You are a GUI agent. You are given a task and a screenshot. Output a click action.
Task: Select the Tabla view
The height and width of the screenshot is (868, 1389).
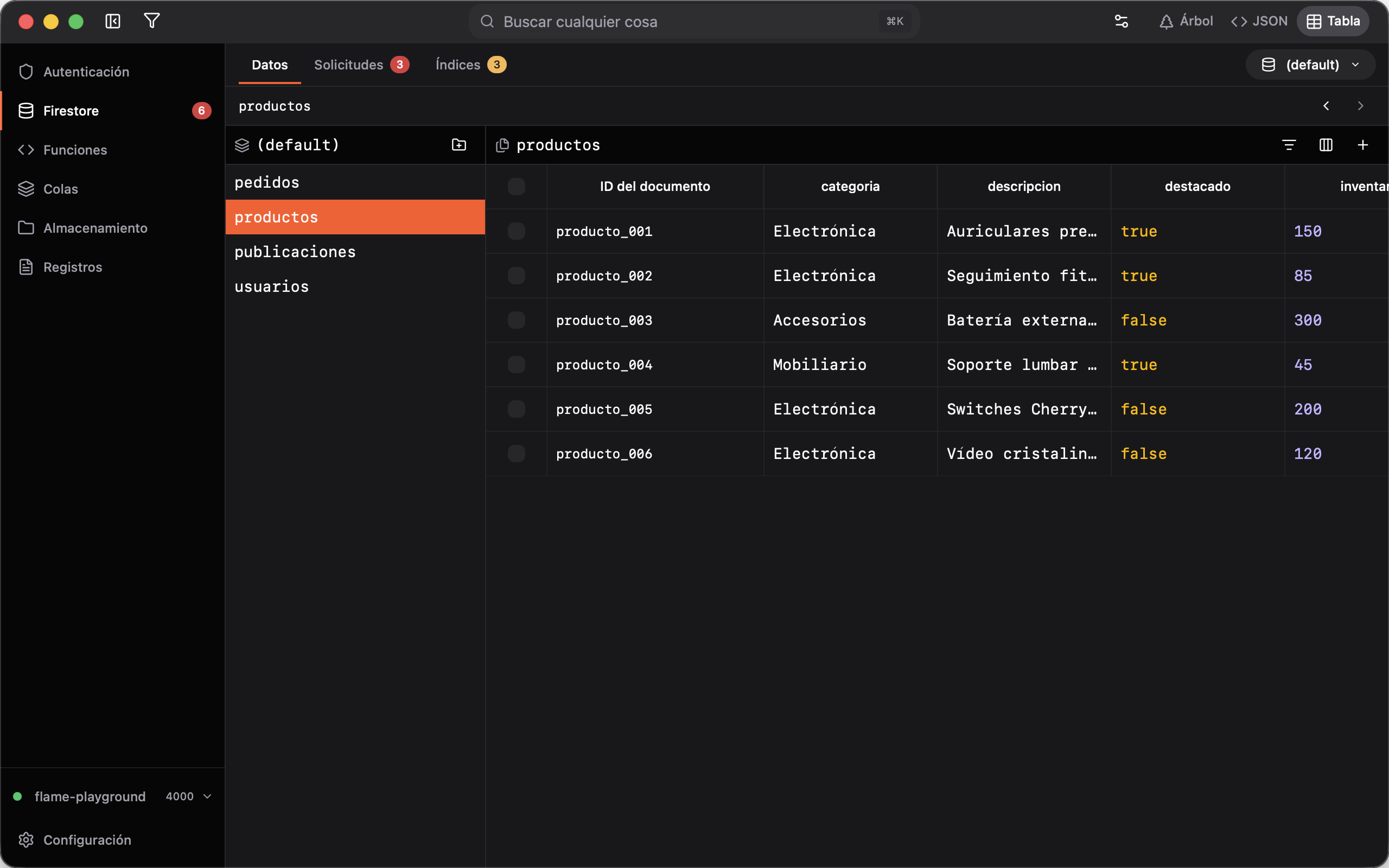click(x=1333, y=21)
